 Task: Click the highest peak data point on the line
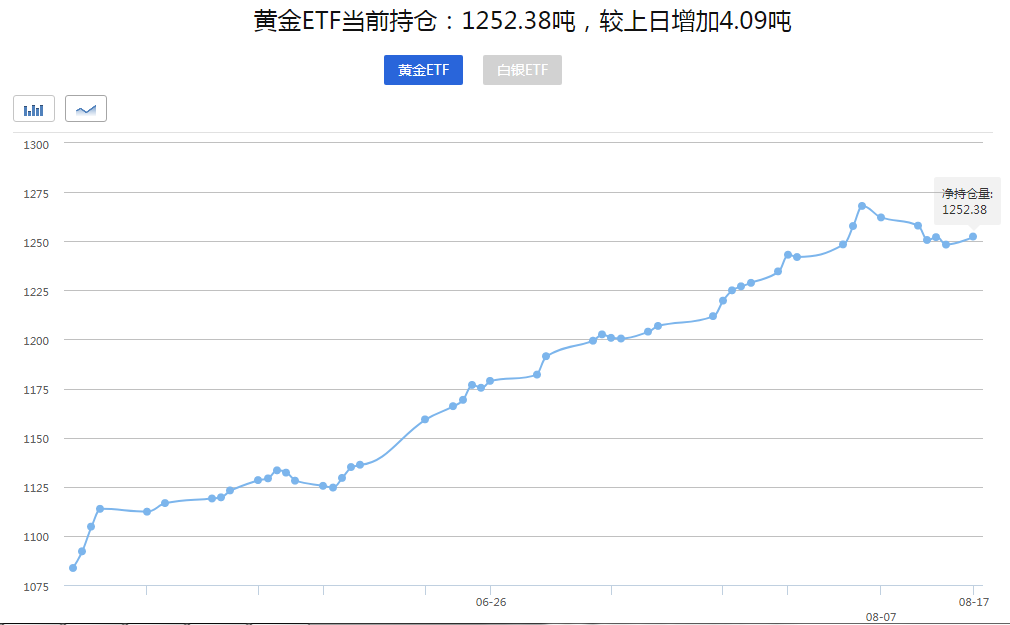[x=862, y=206]
